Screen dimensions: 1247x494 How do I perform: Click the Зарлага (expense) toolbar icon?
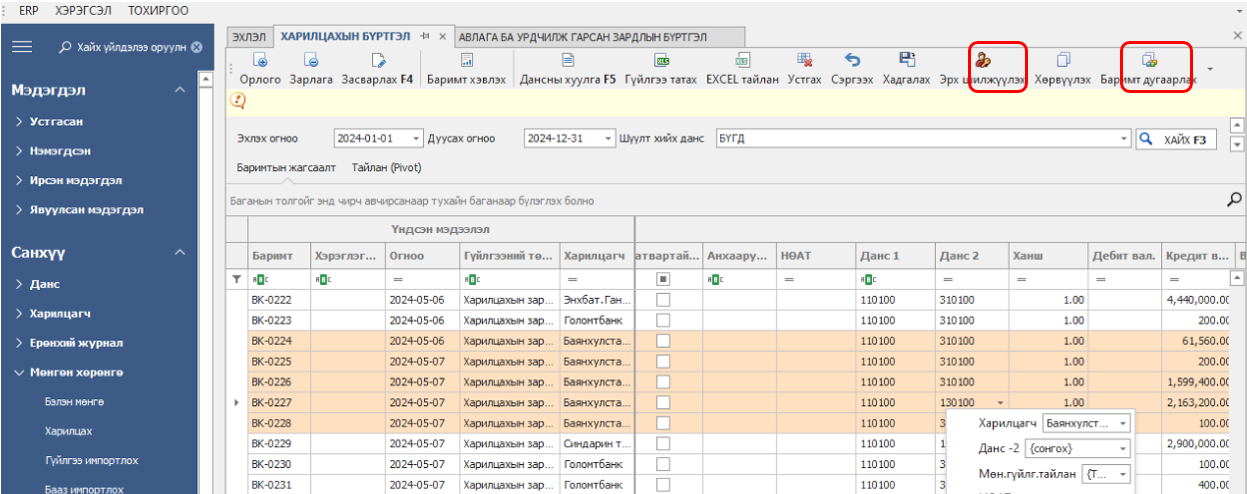311,60
